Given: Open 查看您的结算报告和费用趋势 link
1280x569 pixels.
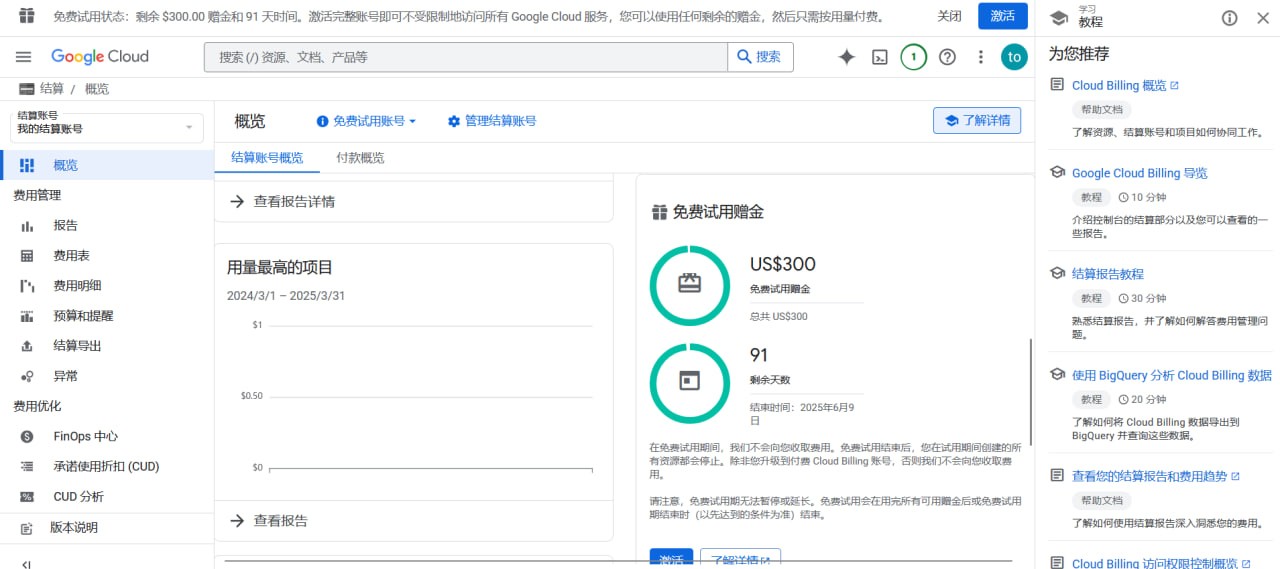Looking at the screenshot, I should click(x=1155, y=476).
